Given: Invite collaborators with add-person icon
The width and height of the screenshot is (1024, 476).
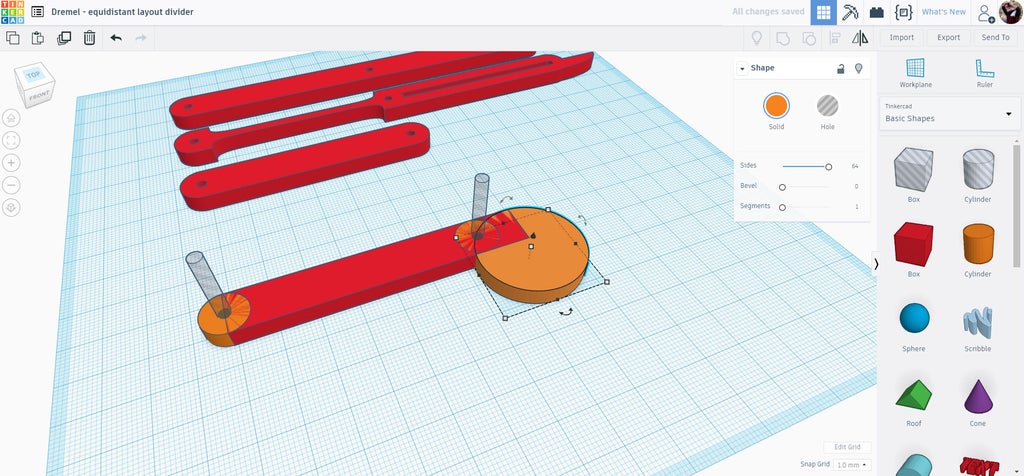Looking at the screenshot, I should 985,12.
